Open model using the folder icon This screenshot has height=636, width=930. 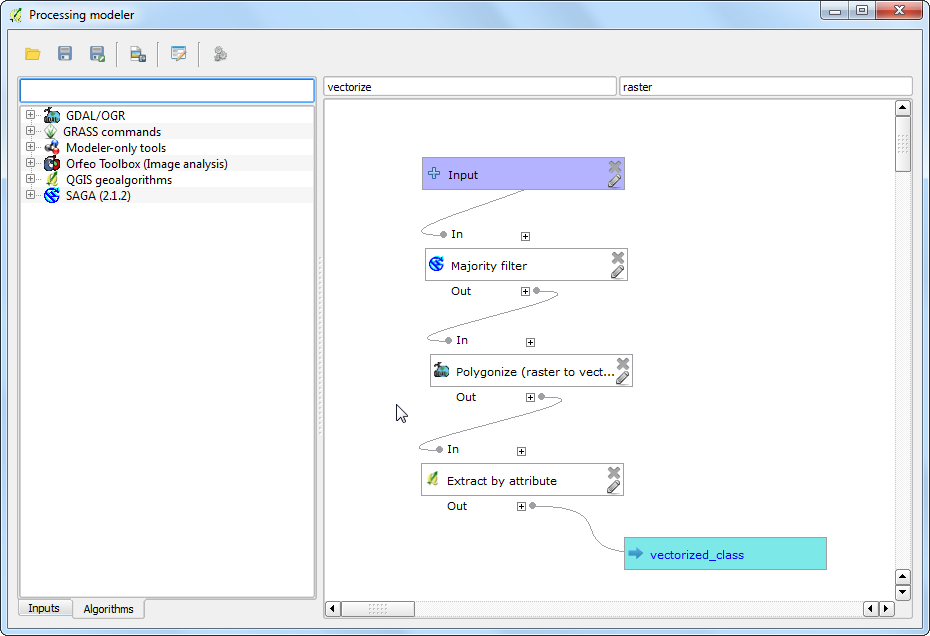[x=33, y=54]
